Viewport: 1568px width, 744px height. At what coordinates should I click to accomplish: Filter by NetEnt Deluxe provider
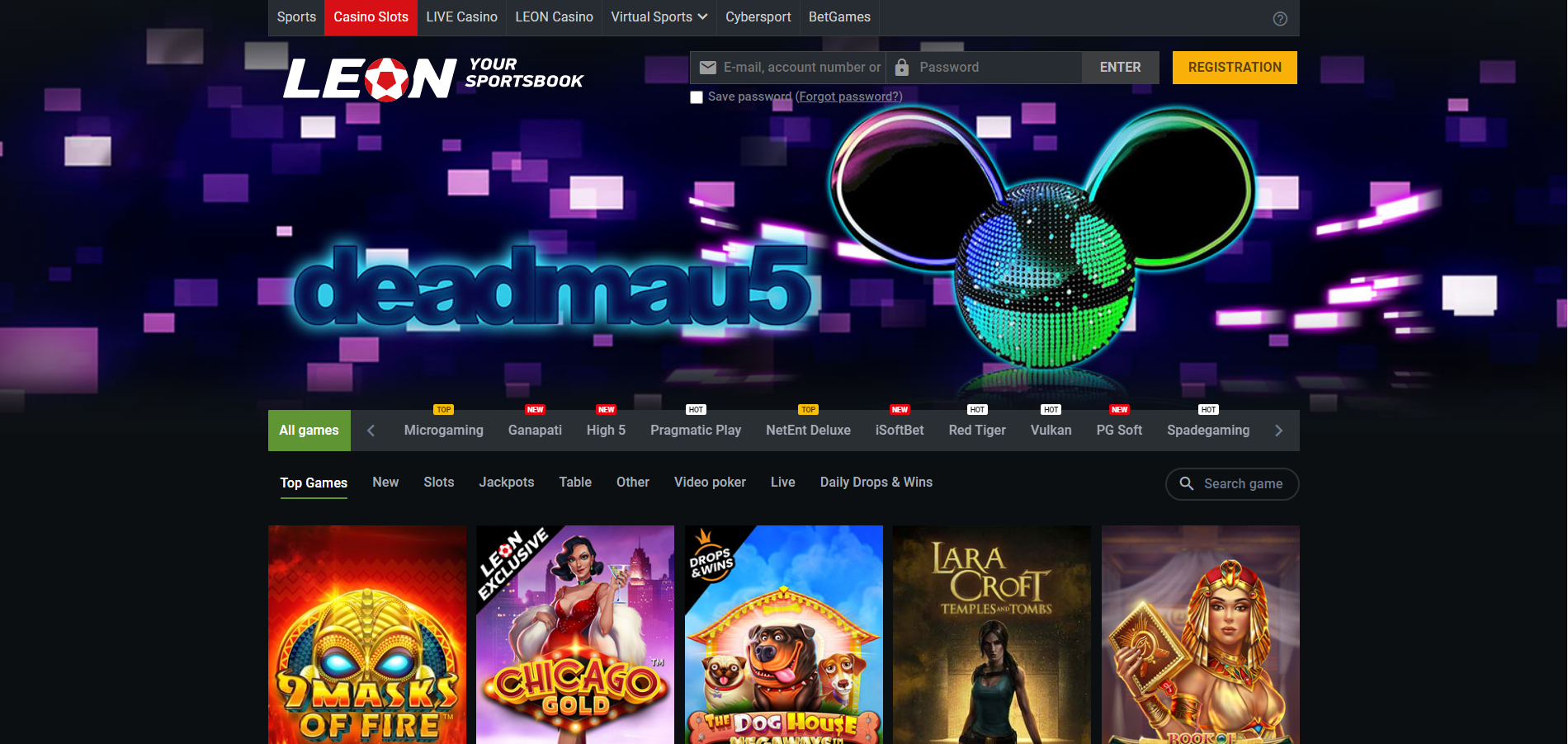(808, 431)
